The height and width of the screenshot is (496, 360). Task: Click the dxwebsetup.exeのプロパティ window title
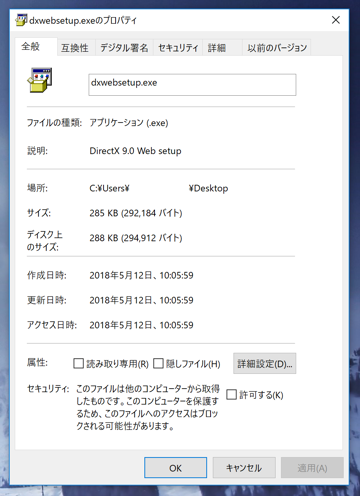(x=83, y=21)
